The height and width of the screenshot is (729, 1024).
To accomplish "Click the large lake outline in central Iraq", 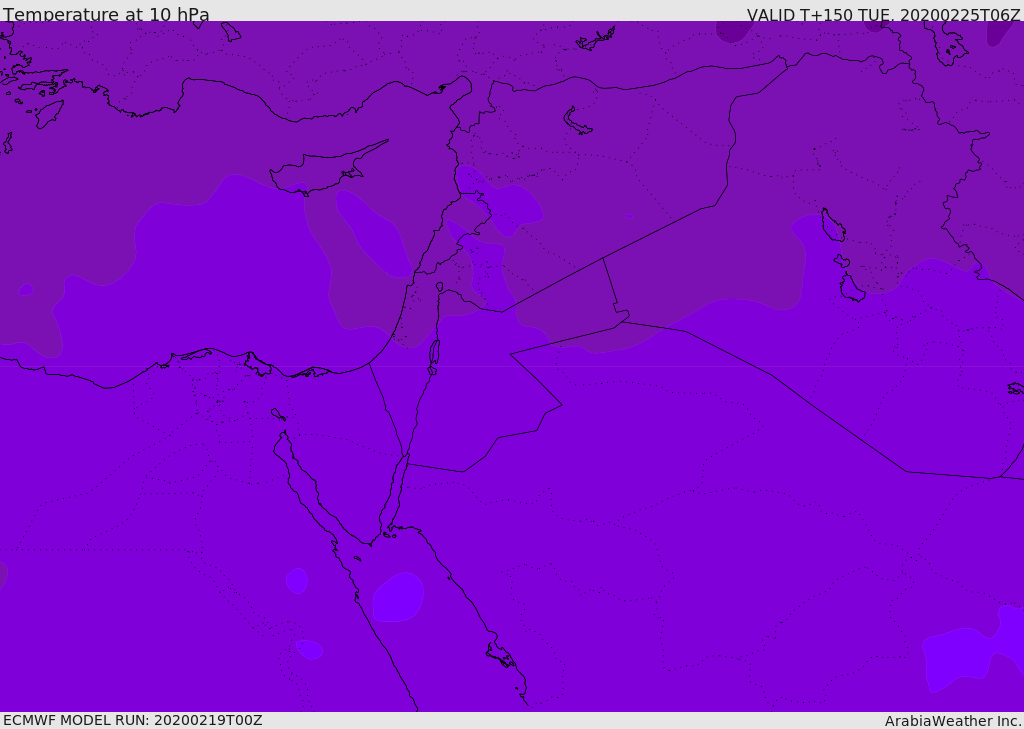I will pos(832,226).
